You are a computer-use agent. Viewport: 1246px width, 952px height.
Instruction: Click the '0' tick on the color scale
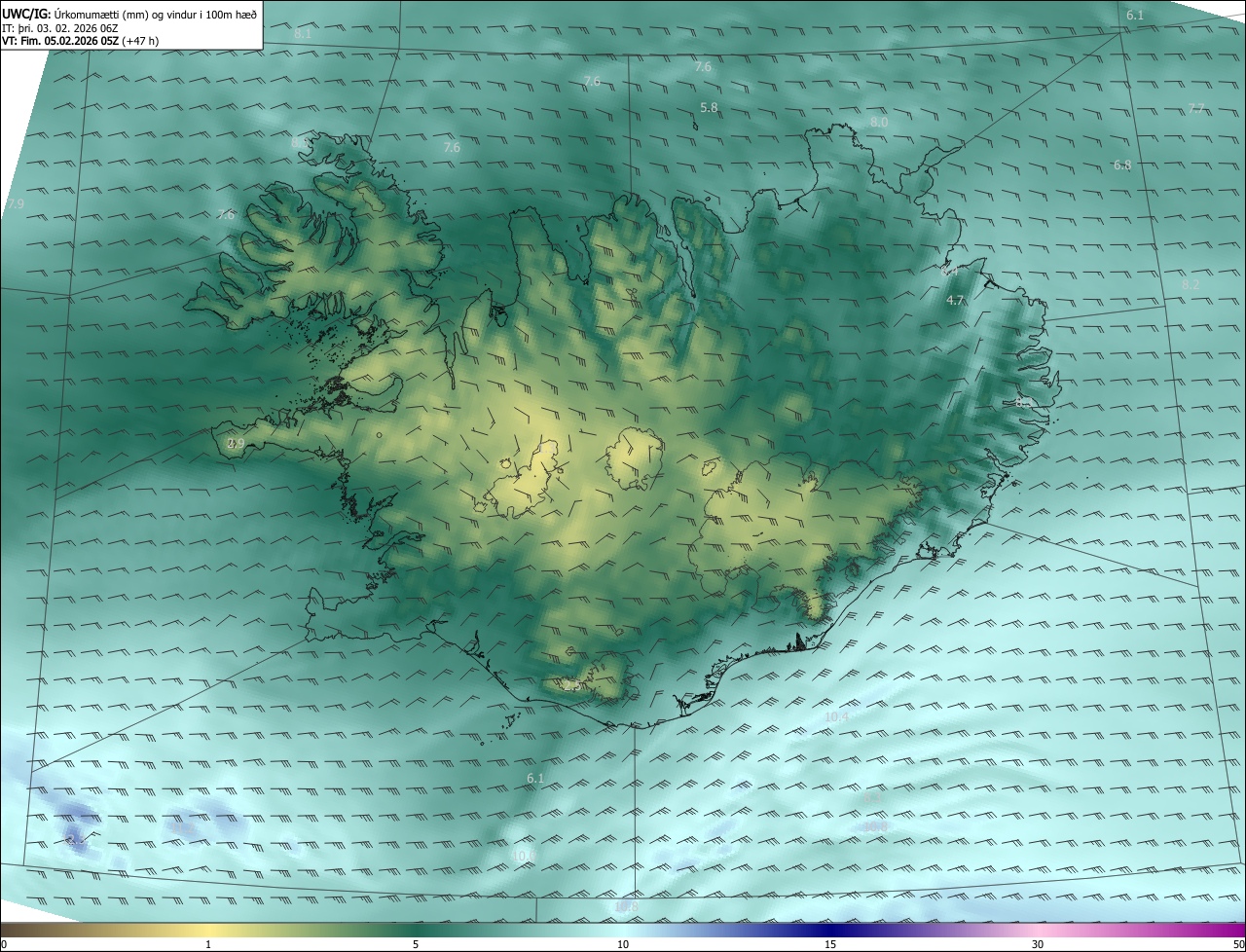[x=4, y=944]
